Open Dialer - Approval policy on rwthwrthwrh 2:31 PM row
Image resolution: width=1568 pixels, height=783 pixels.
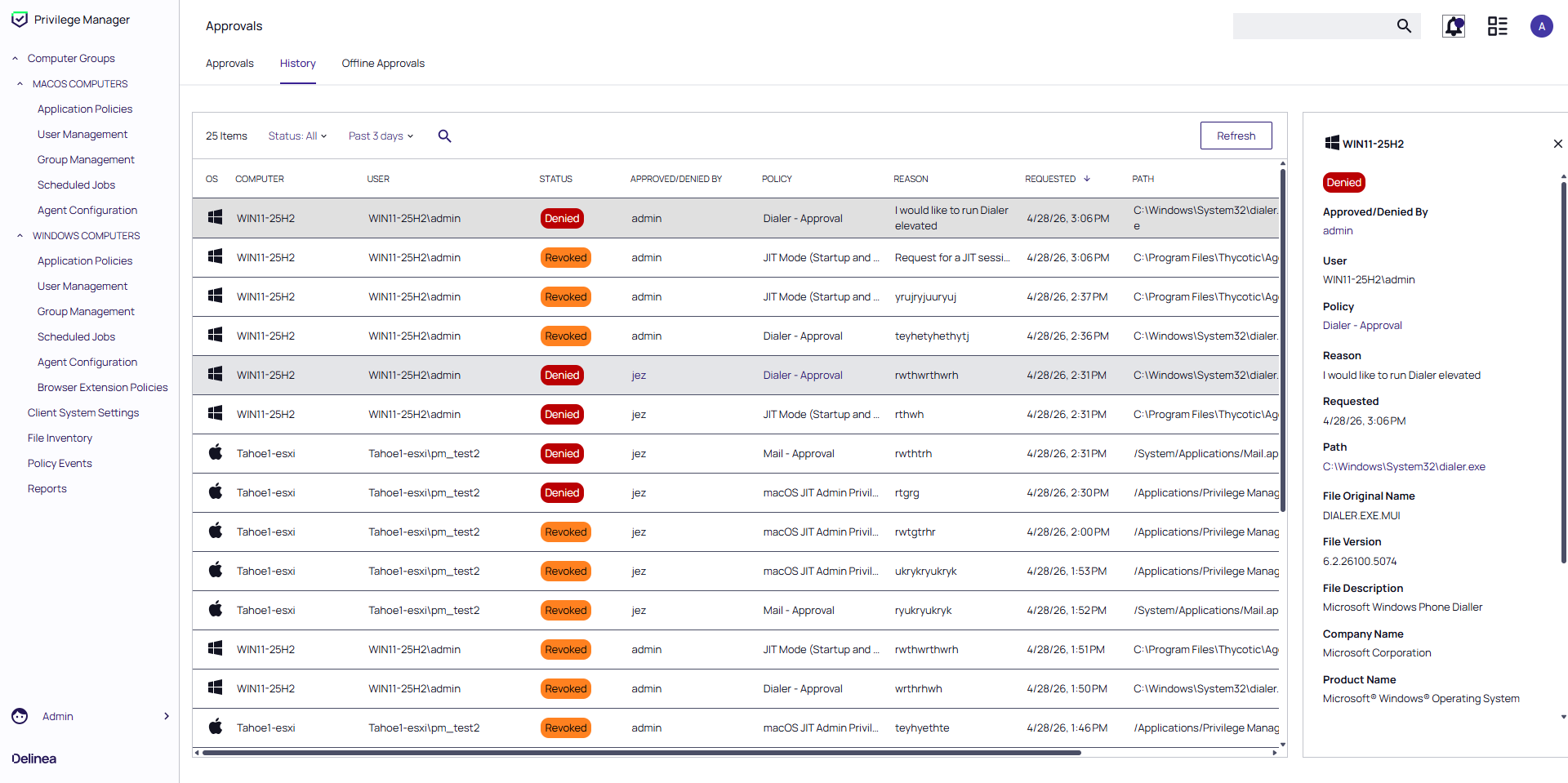click(803, 376)
